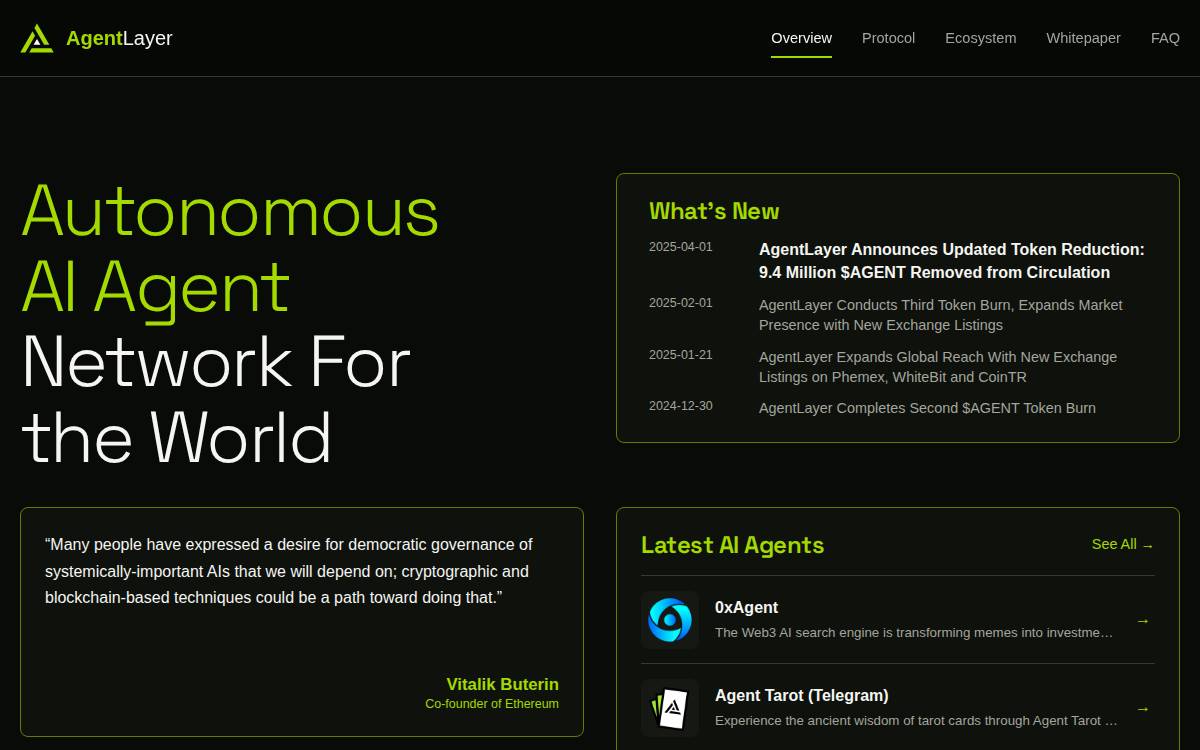
Task: Open the Protocol nav tab
Action: coord(888,38)
